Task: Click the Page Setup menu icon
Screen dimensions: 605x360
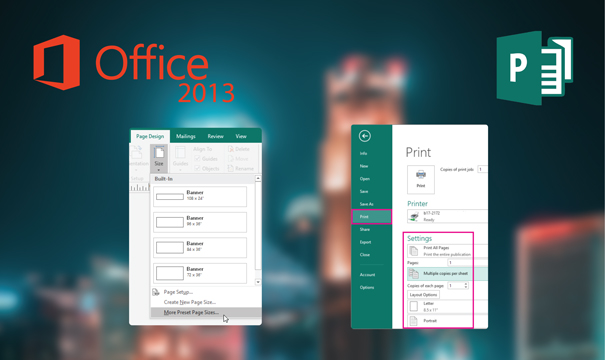Action: [x=156, y=292]
